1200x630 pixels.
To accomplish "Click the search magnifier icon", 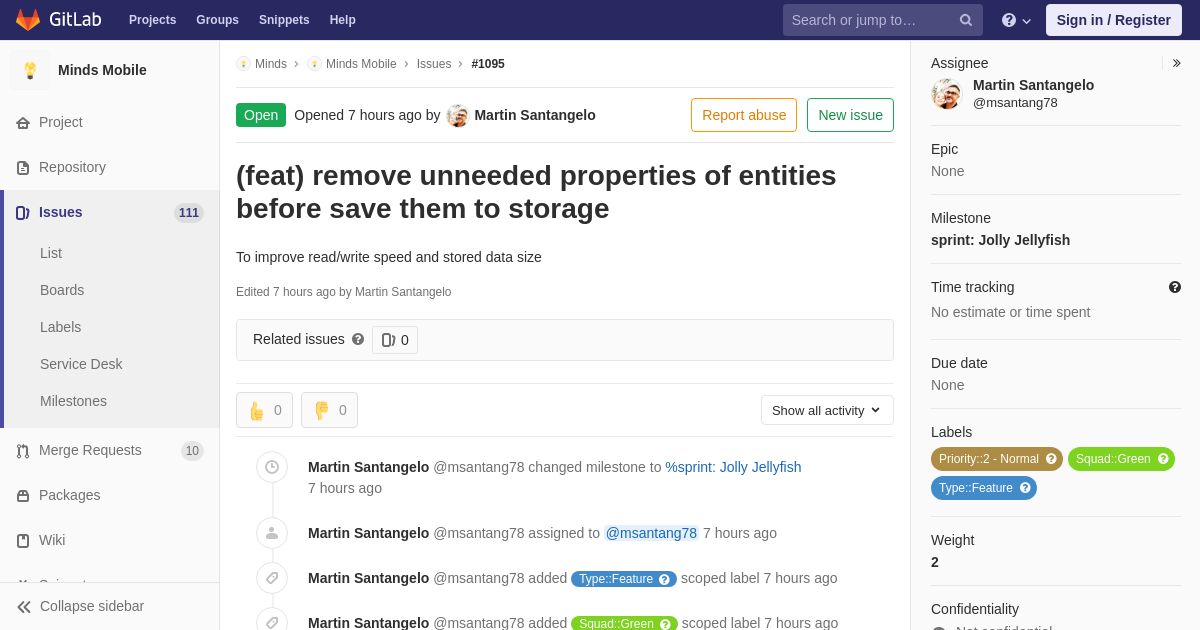I will (x=965, y=20).
